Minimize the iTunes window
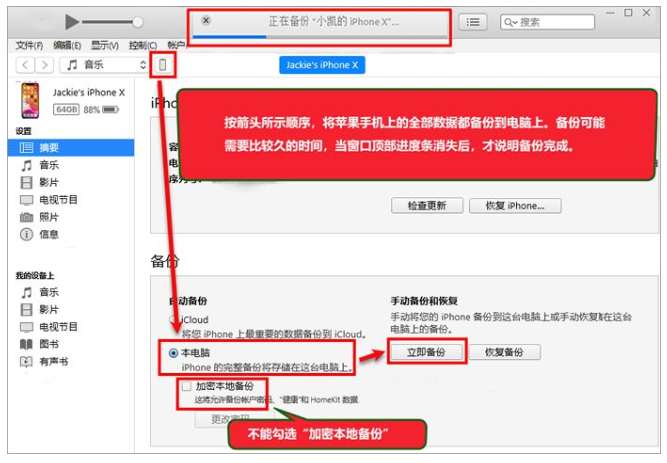The height and width of the screenshot is (463, 667). point(610,13)
